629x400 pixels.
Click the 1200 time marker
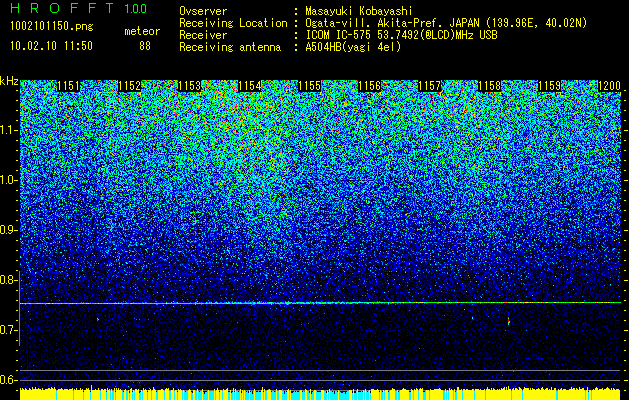(609, 86)
